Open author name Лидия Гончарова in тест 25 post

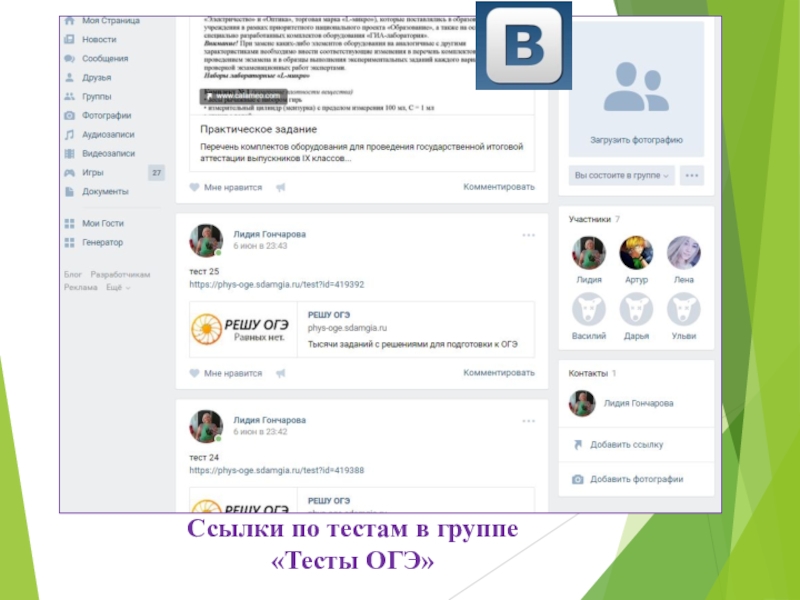click(269, 234)
